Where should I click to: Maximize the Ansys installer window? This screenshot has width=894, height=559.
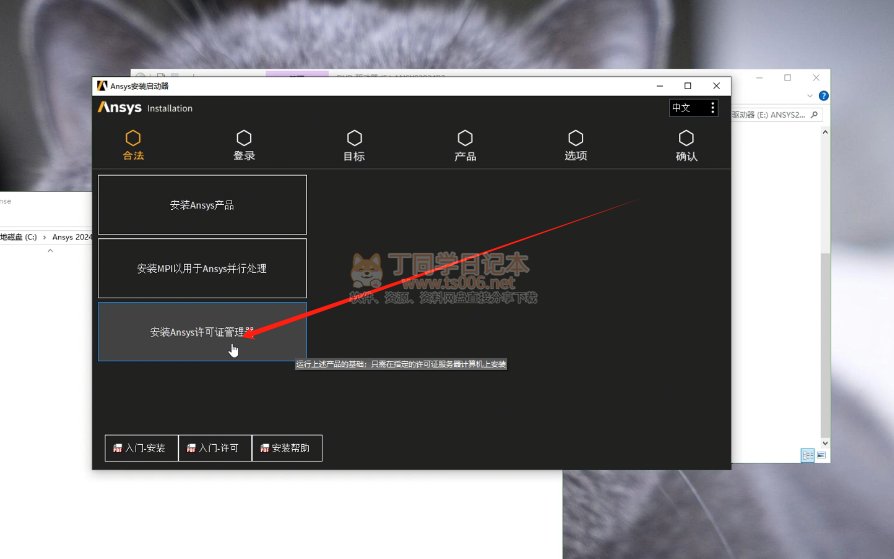pos(688,86)
